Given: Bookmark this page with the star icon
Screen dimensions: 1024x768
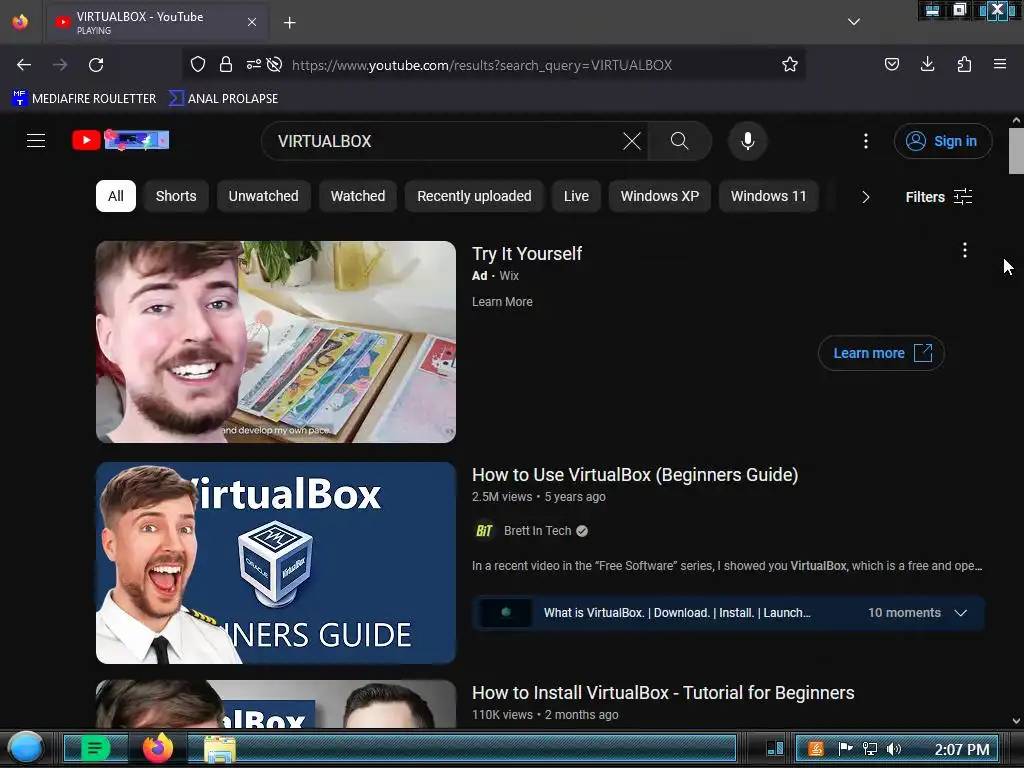Looking at the screenshot, I should (x=790, y=64).
